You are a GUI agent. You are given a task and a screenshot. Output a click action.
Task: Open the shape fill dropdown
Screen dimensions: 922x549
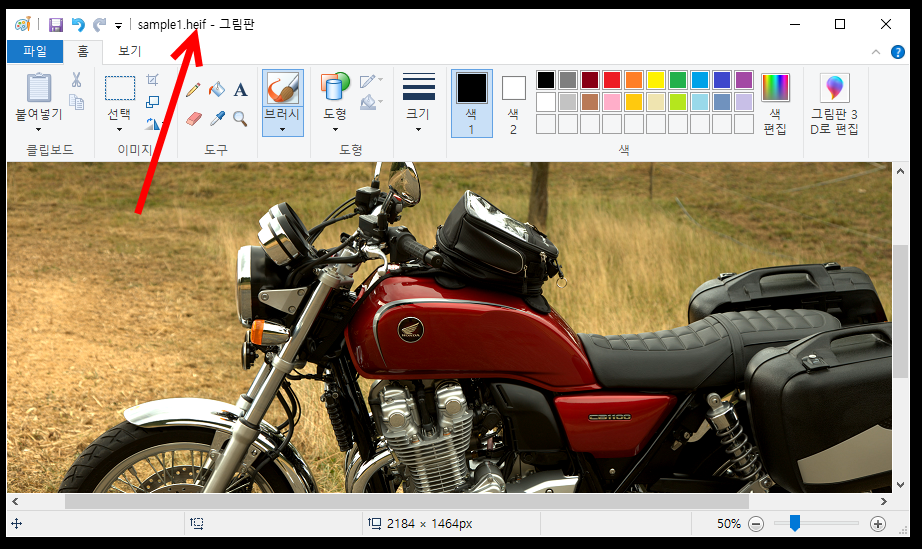[x=372, y=102]
